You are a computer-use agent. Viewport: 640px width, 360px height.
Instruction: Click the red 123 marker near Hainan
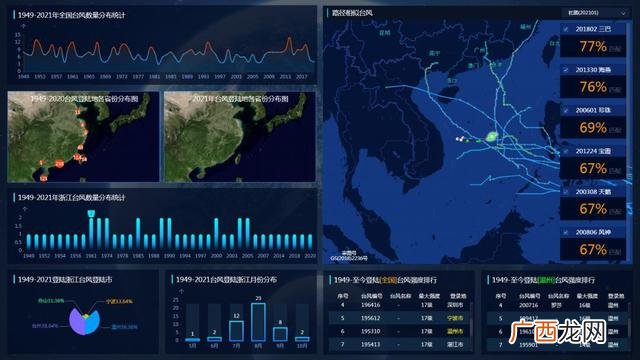43,178
